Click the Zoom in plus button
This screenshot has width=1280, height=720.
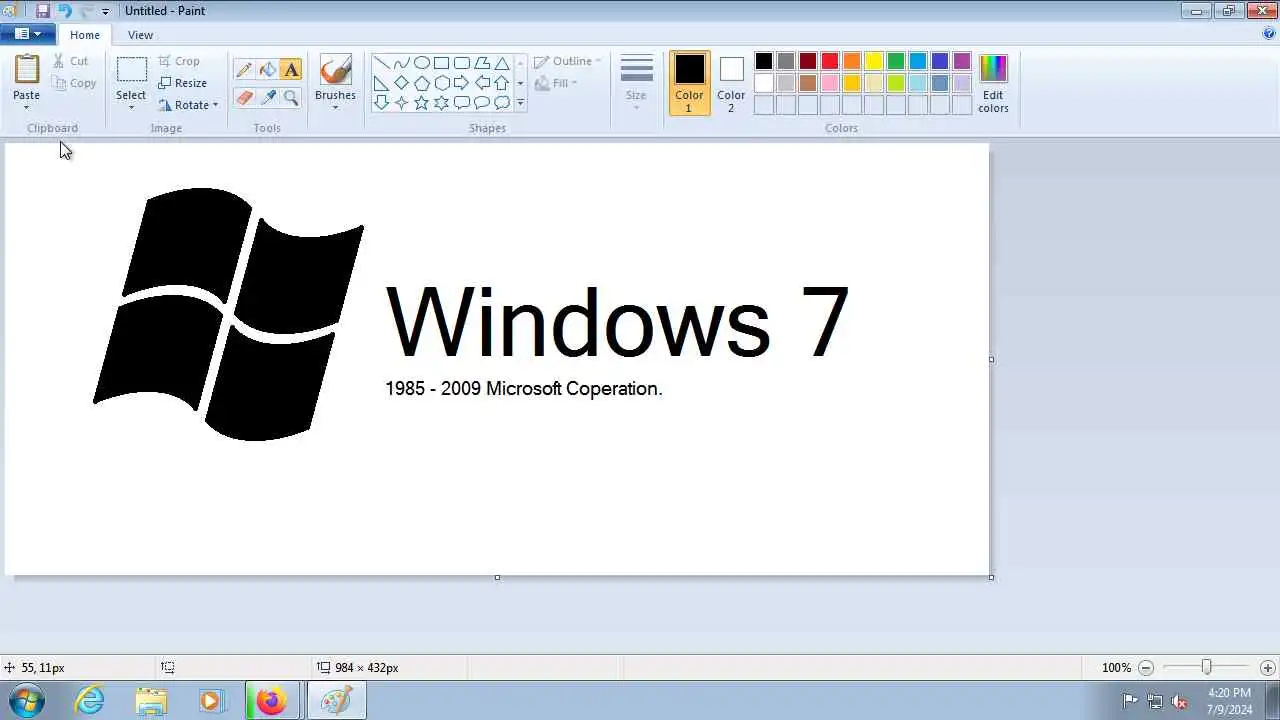click(1268, 668)
